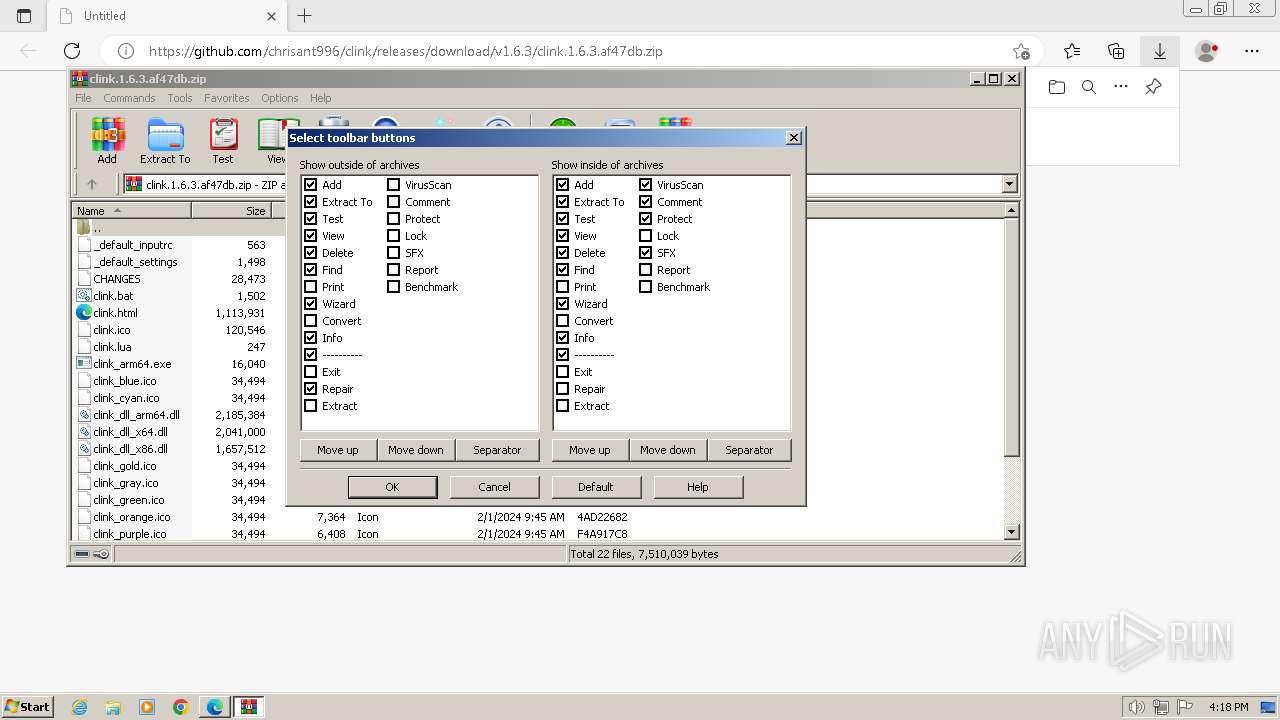
Task: Uncheck Repair under outside of archives
Action: (x=311, y=389)
